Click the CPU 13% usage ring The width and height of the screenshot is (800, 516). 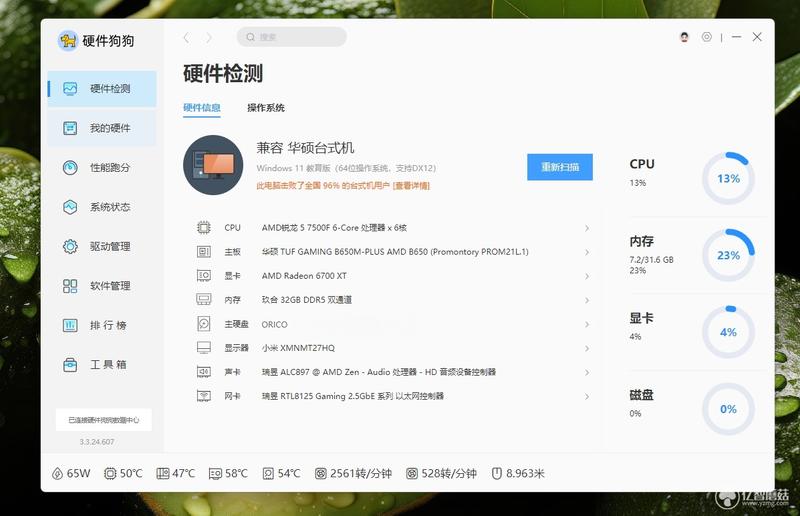point(728,178)
